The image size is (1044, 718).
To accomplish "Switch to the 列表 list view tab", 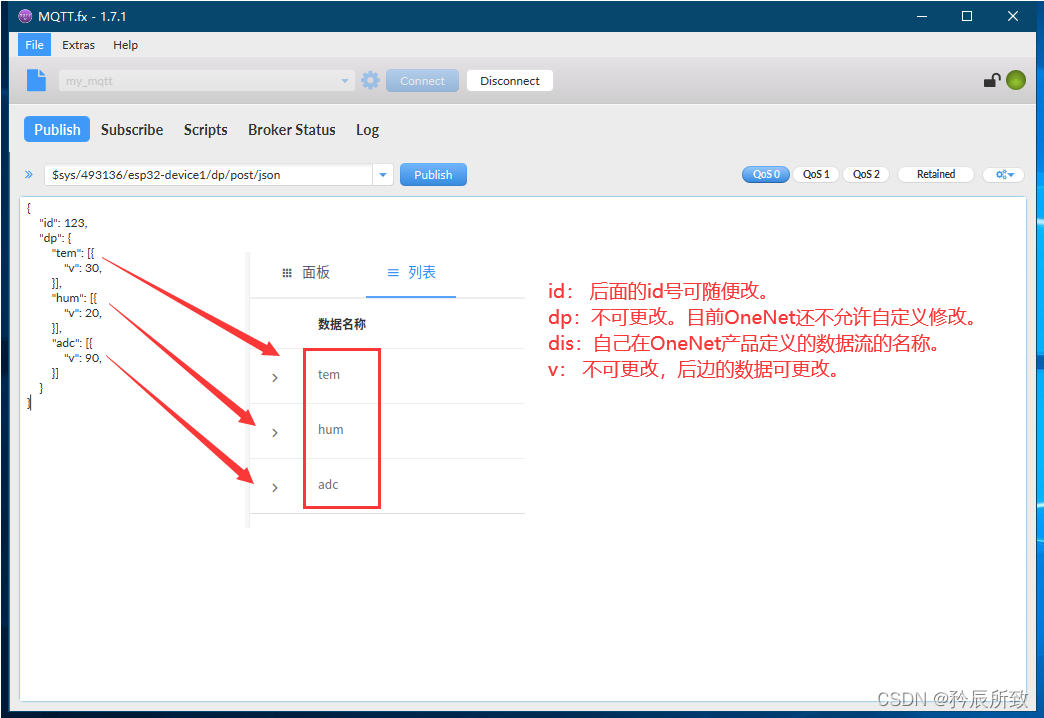I will point(411,272).
